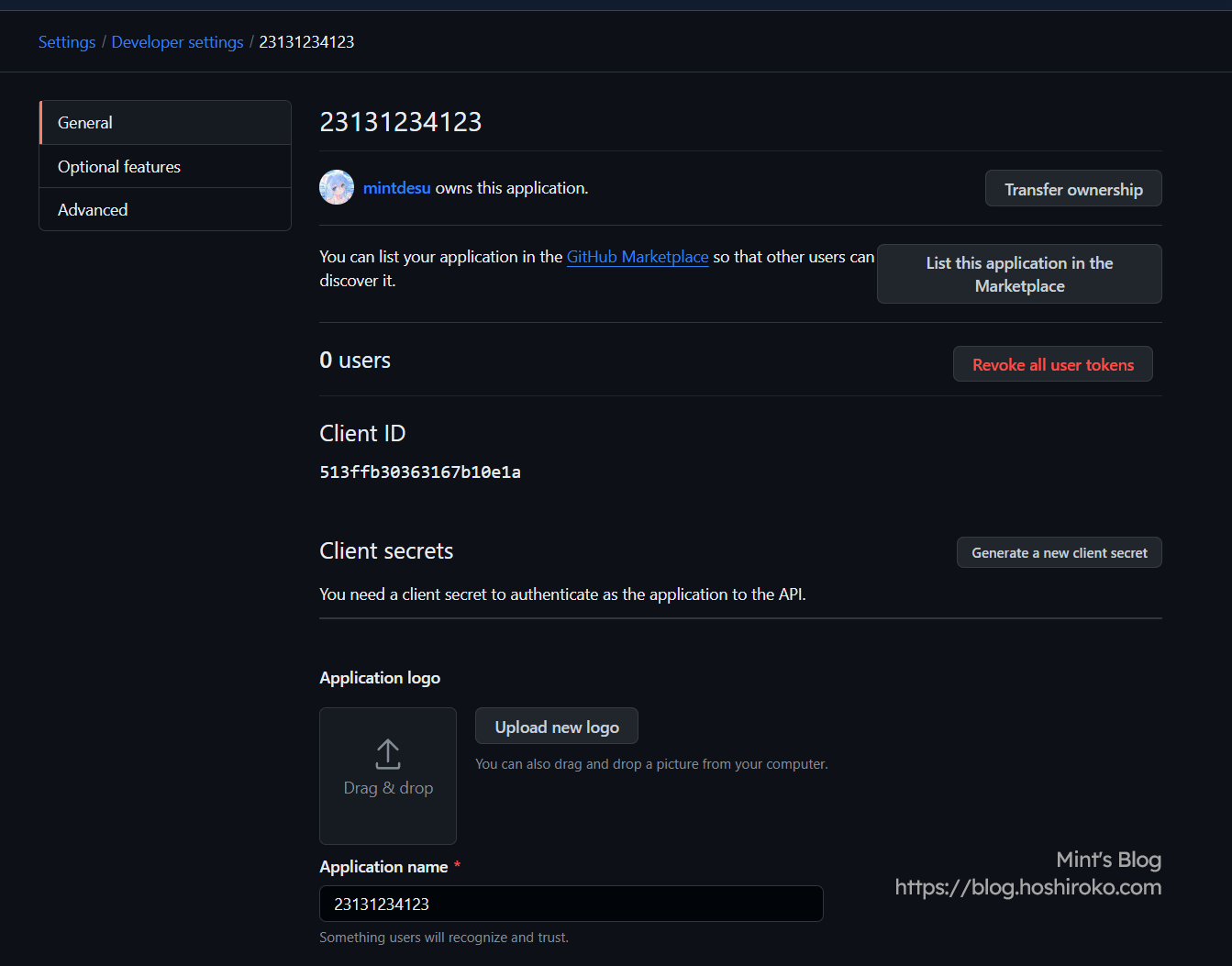This screenshot has width=1232, height=966.
Task: Revoke all user tokens
Action: 1052,365
